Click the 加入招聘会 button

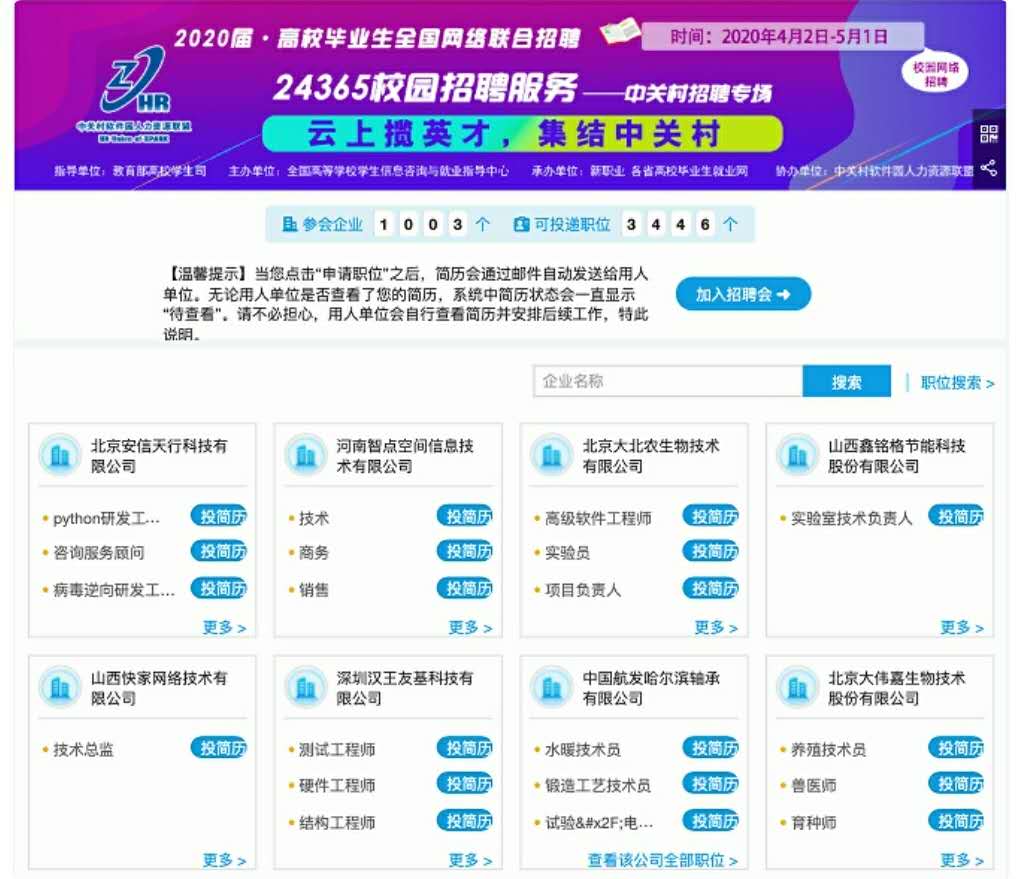pyautogui.click(x=743, y=295)
